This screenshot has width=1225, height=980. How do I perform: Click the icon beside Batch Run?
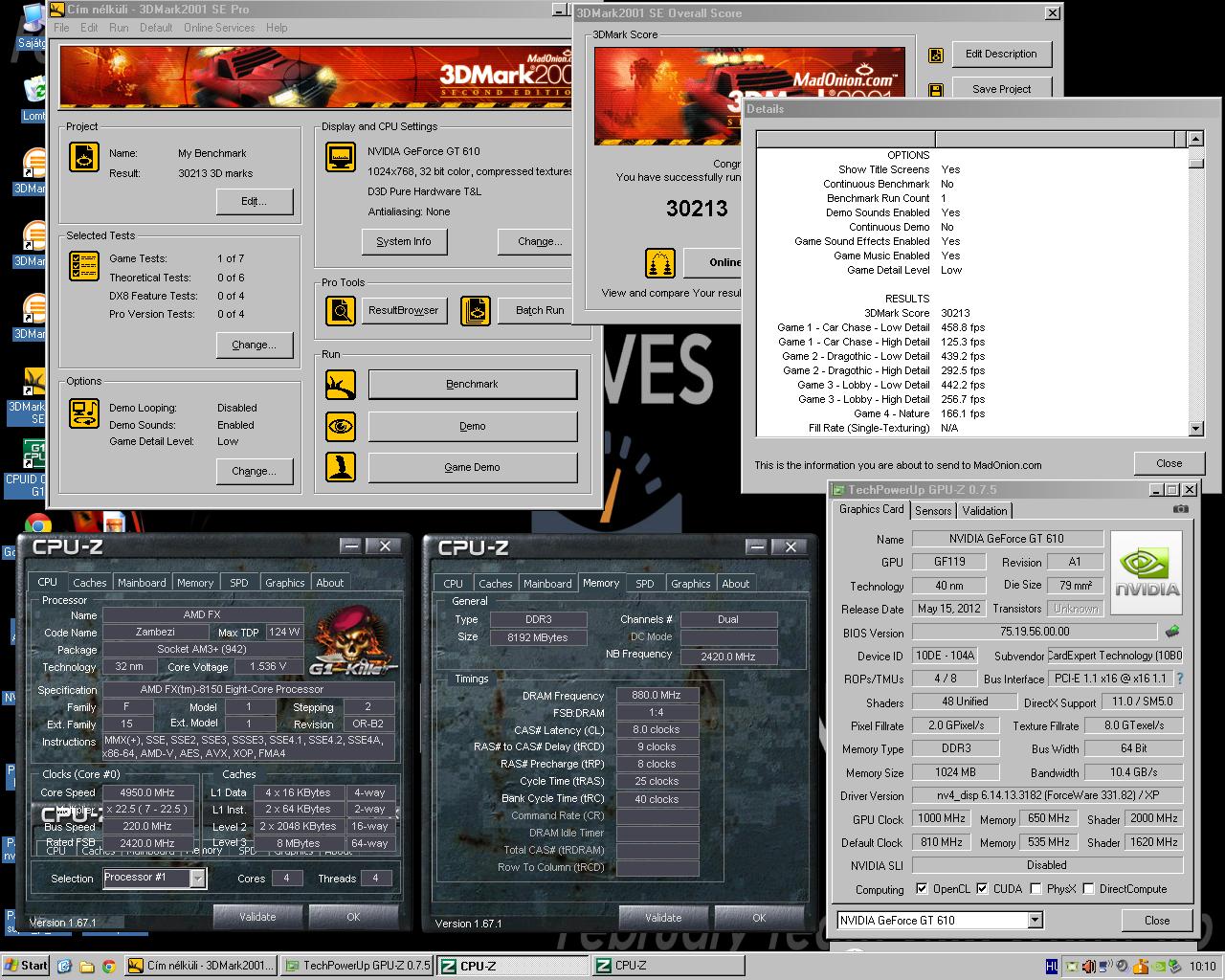[476, 310]
